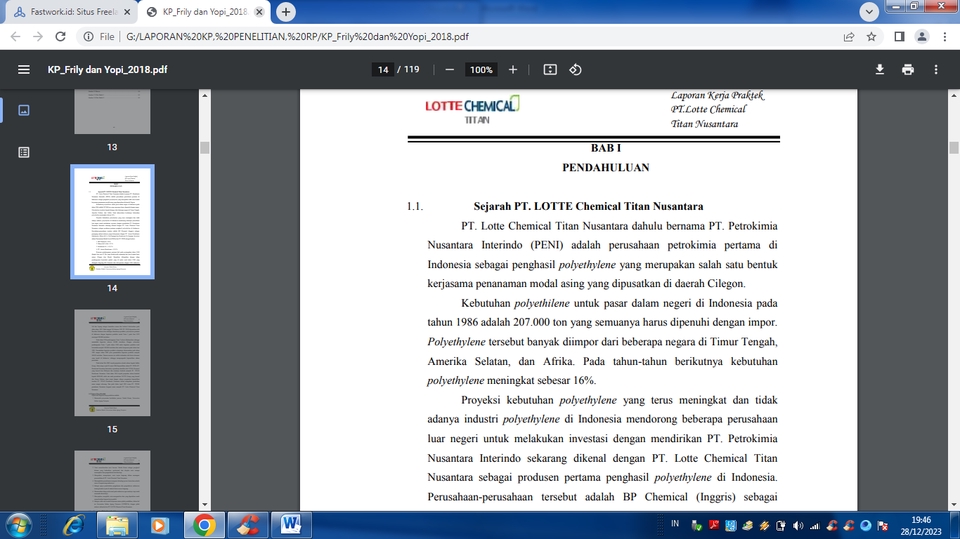Go forward in browser history
960x539 pixels.
click(38, 37)
